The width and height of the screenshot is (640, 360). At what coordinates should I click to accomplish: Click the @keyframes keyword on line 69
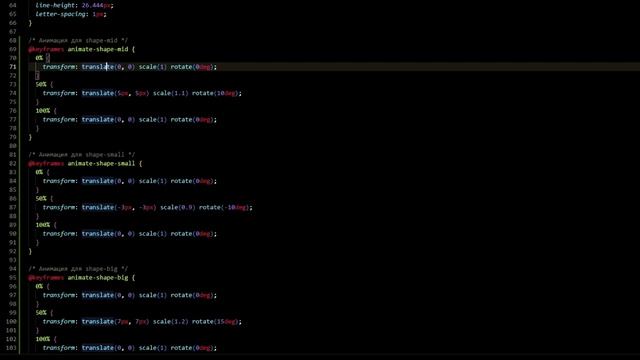pos(46,49)
